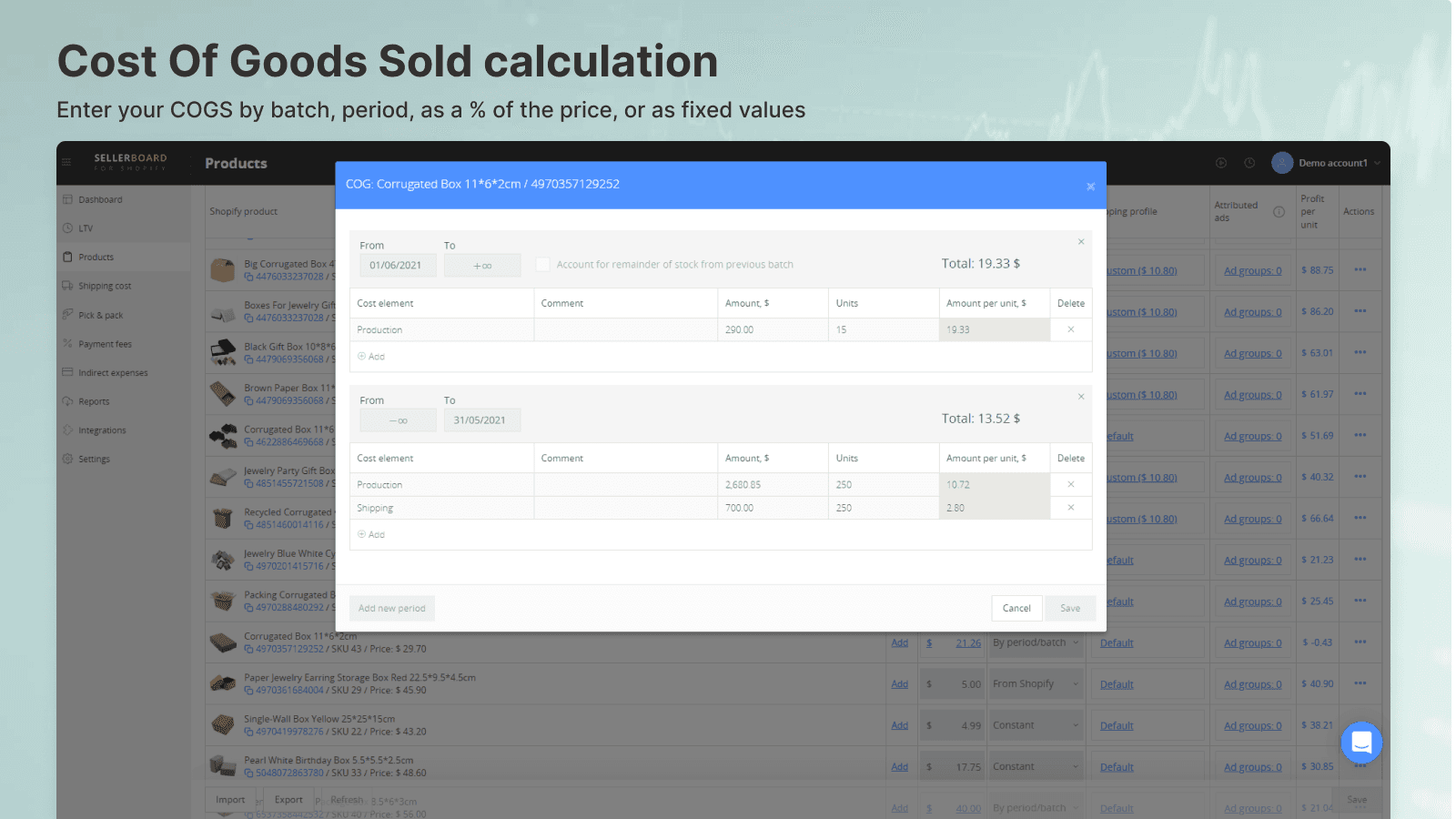Screen dimensions: 1456x819
Task: Close the COG dialog with the X icon
Action: click(x=1090, y=187)
